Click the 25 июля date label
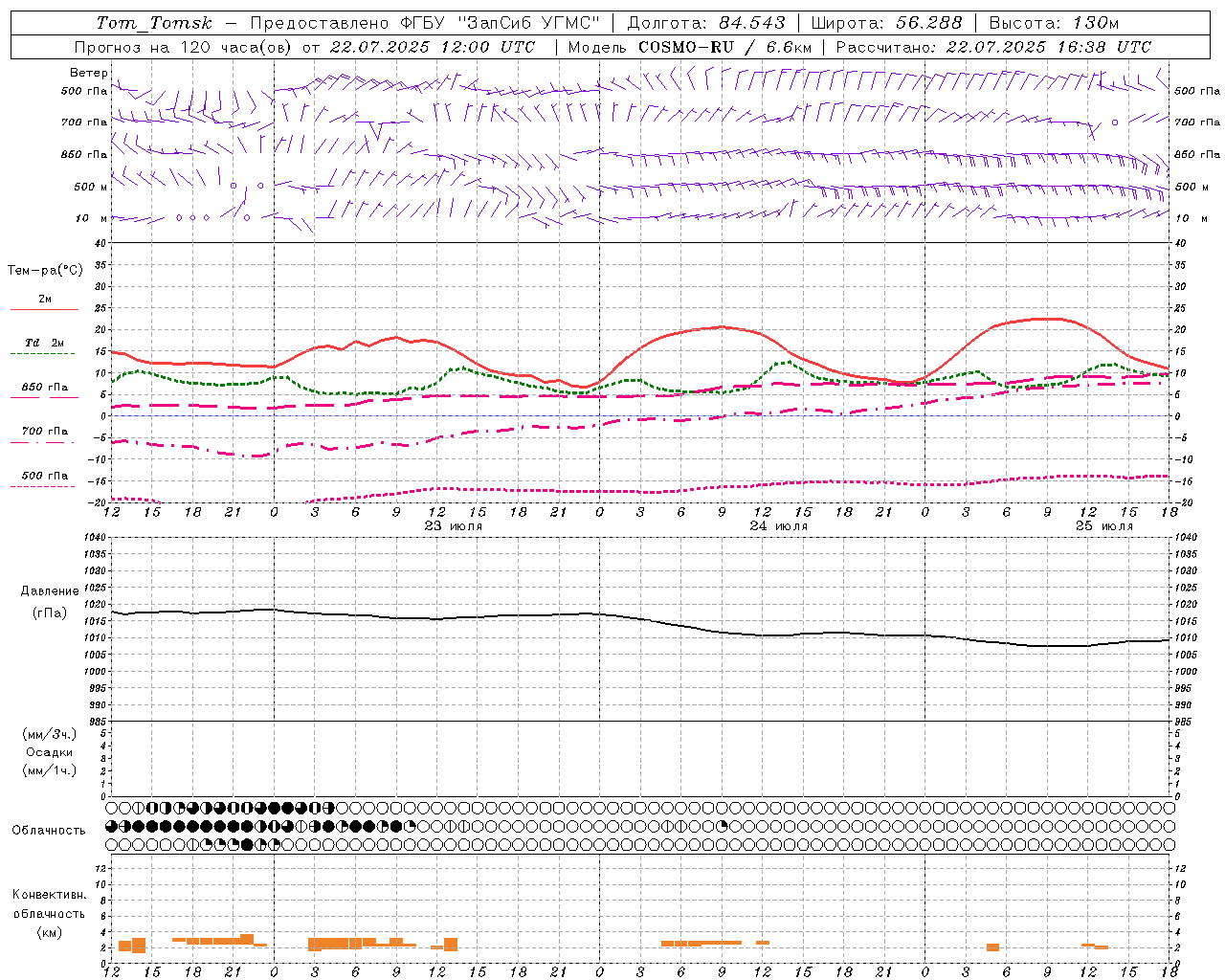The width and height of the screenshot is (1225, 980). pyautogui.click(x=1104, y=526)
